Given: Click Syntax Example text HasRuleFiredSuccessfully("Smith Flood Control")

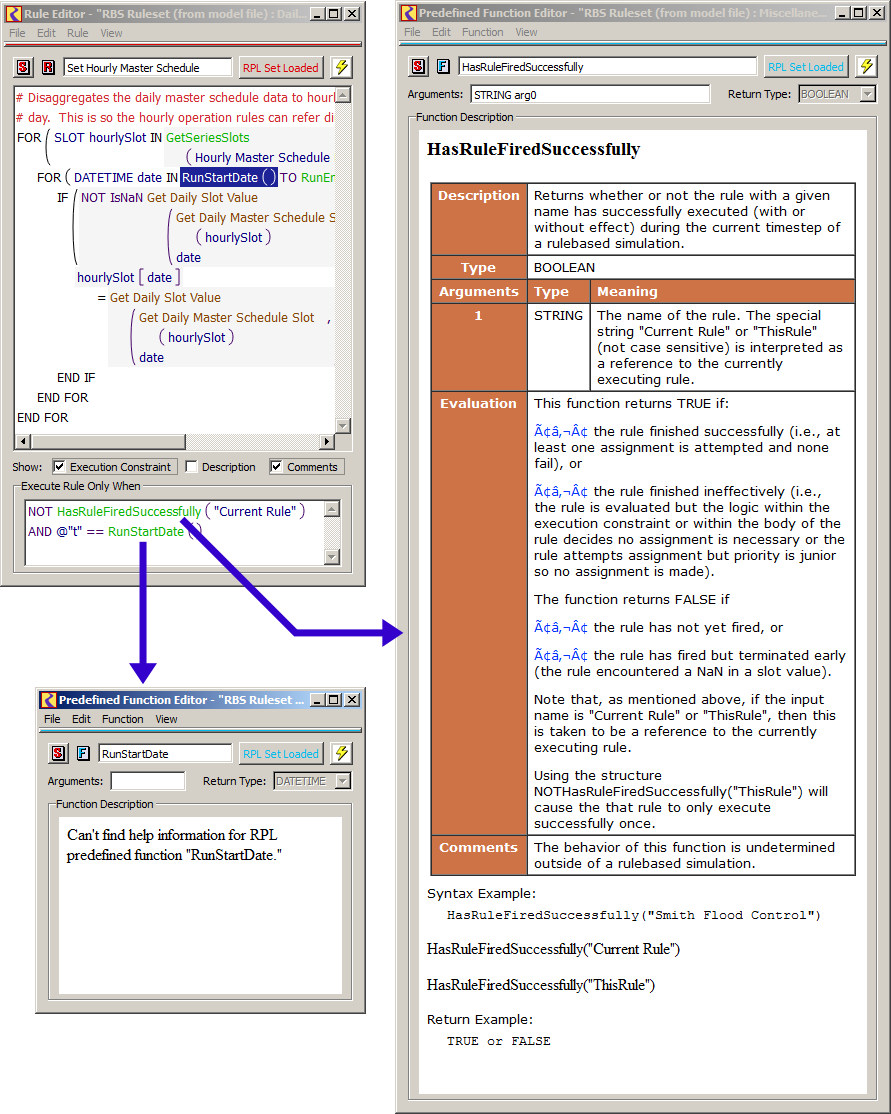Looking at the screenshot, I should pyautogui.click(x=633, y=915).
